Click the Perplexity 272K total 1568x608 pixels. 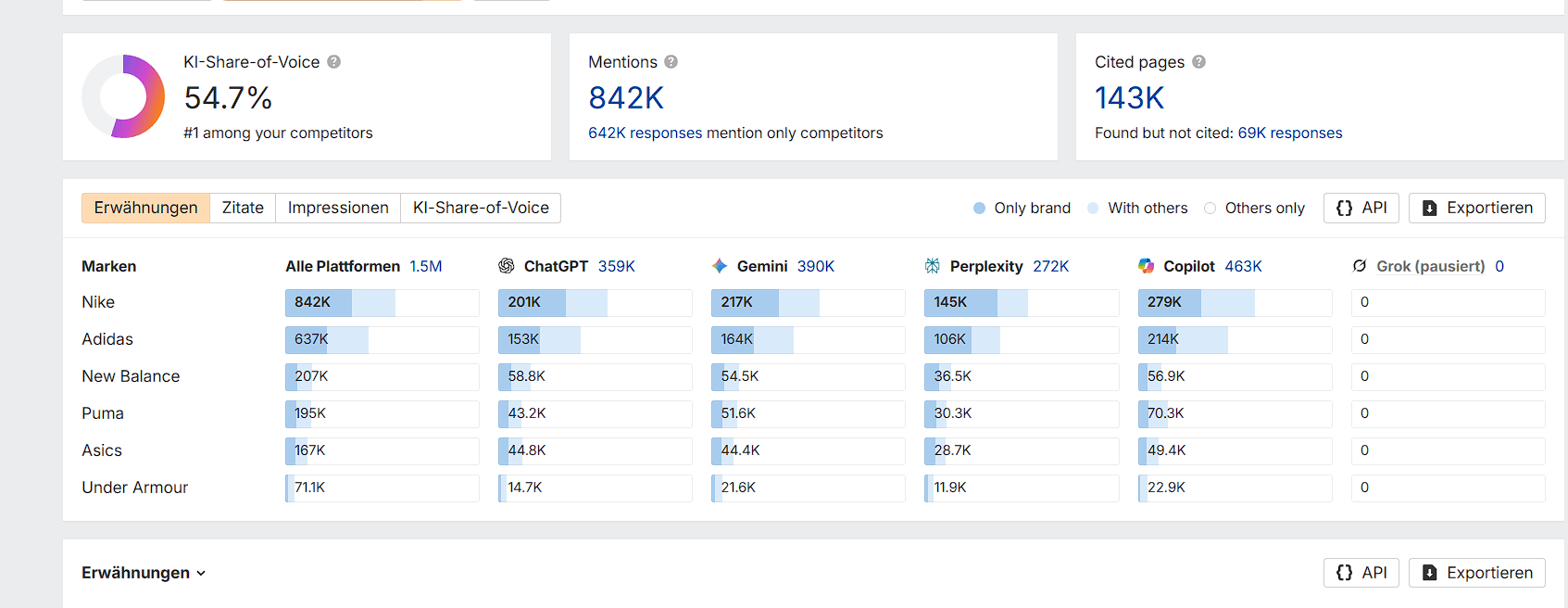1051,266
